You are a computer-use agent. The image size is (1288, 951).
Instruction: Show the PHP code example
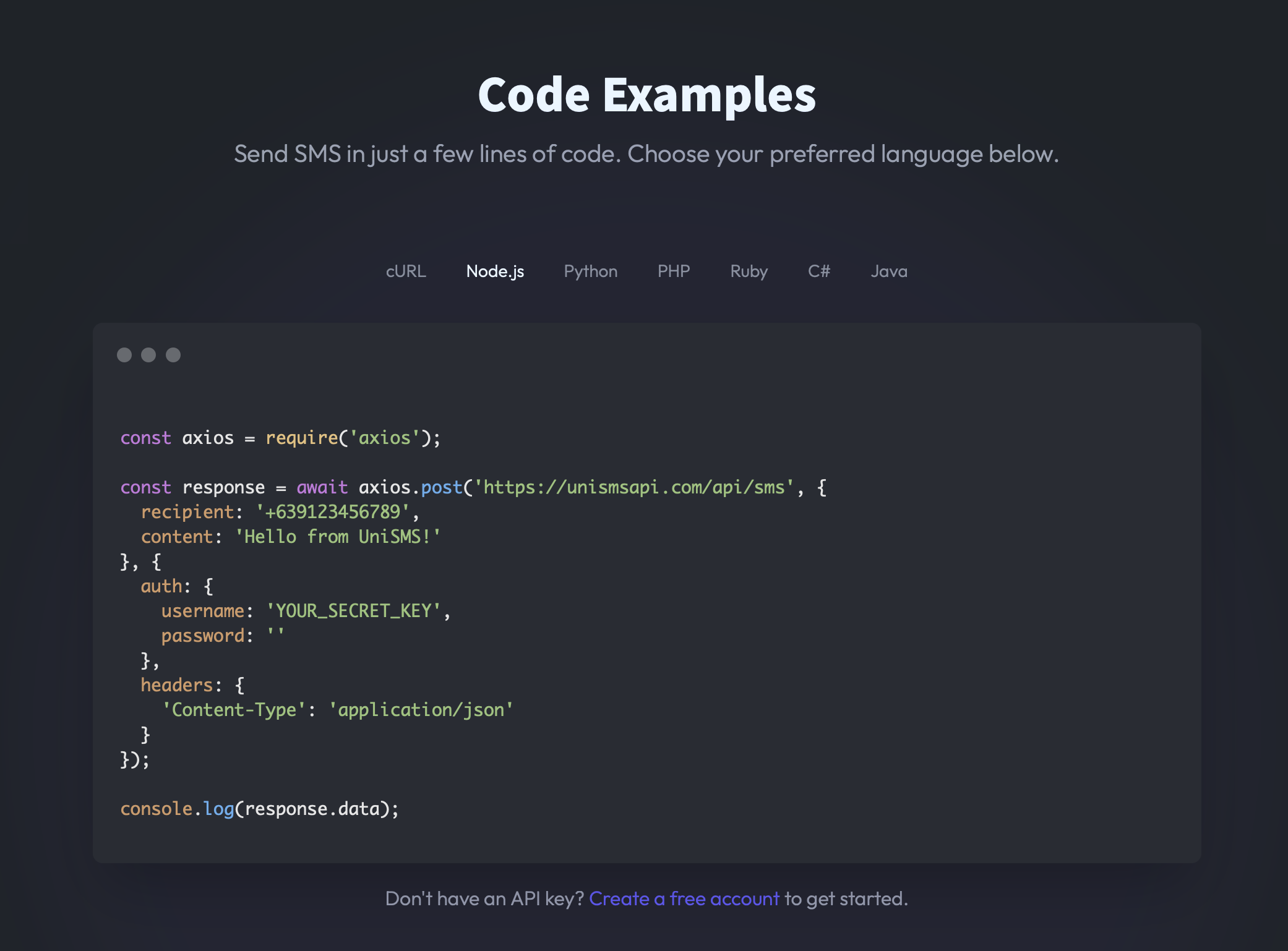(674, 271)
